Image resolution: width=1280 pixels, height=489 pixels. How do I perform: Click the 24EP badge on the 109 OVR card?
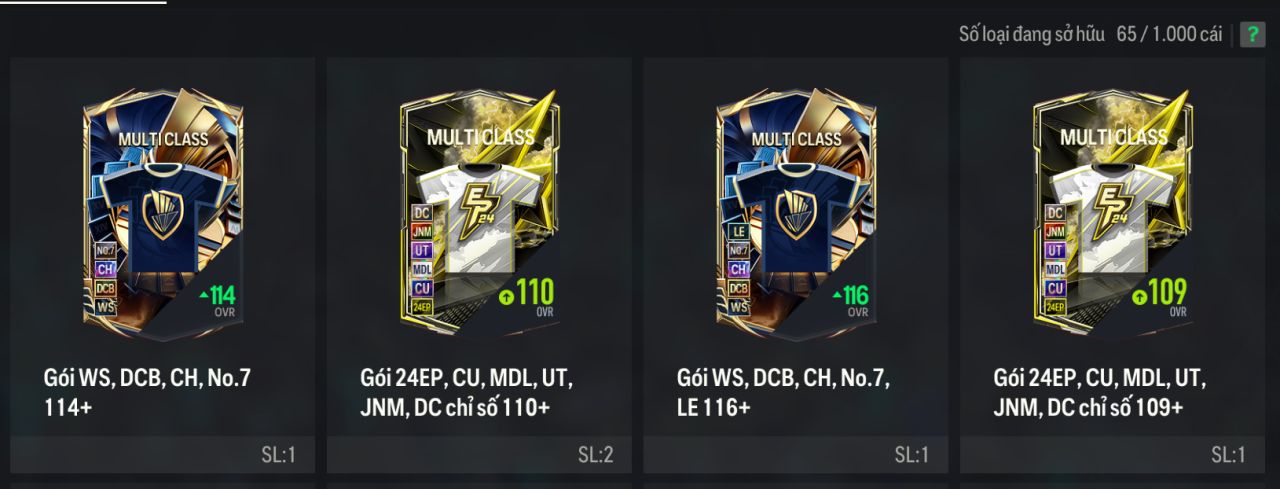(x=1055, y=307)
